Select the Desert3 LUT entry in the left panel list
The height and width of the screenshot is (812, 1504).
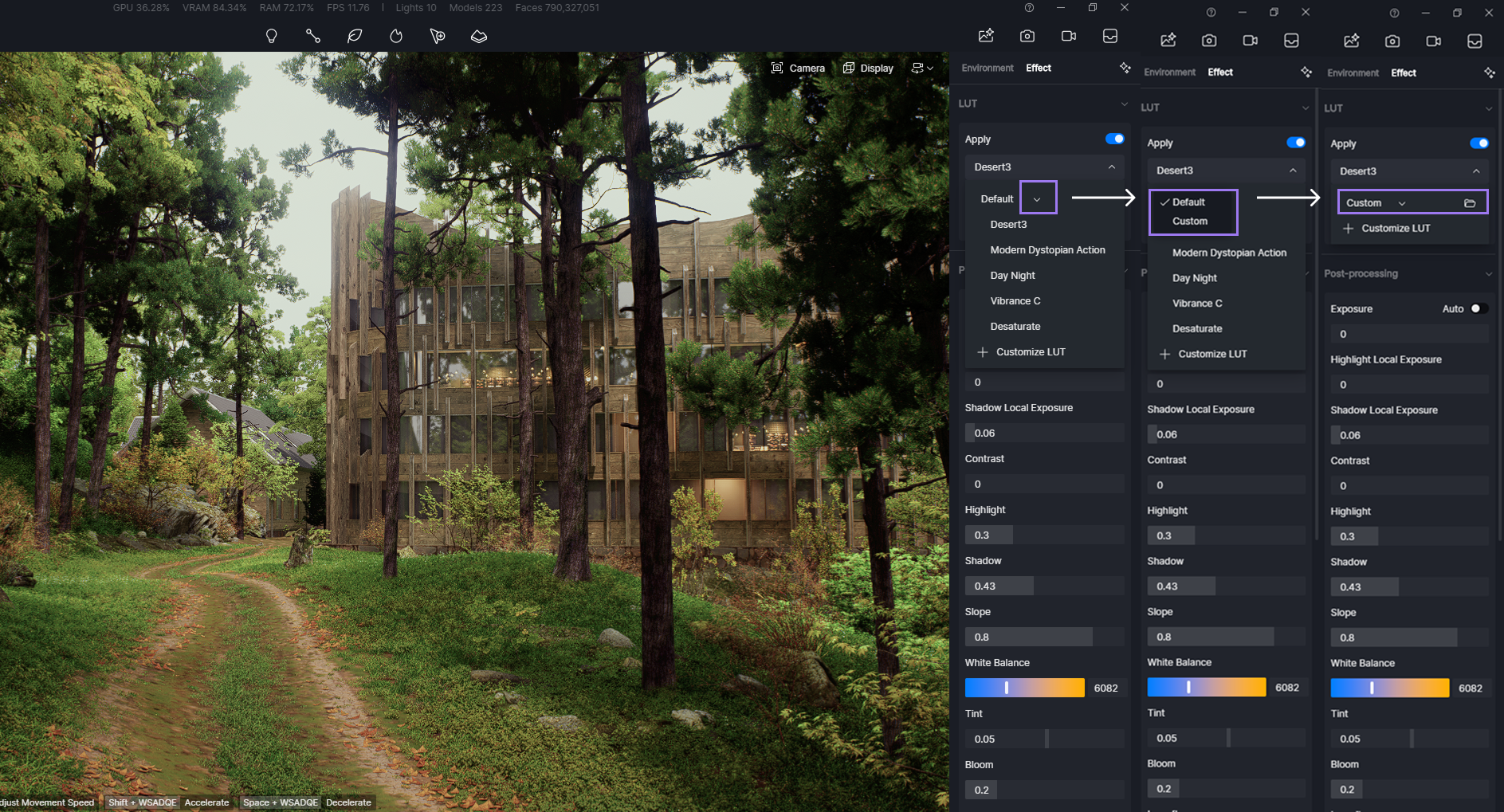(1008, 225)
